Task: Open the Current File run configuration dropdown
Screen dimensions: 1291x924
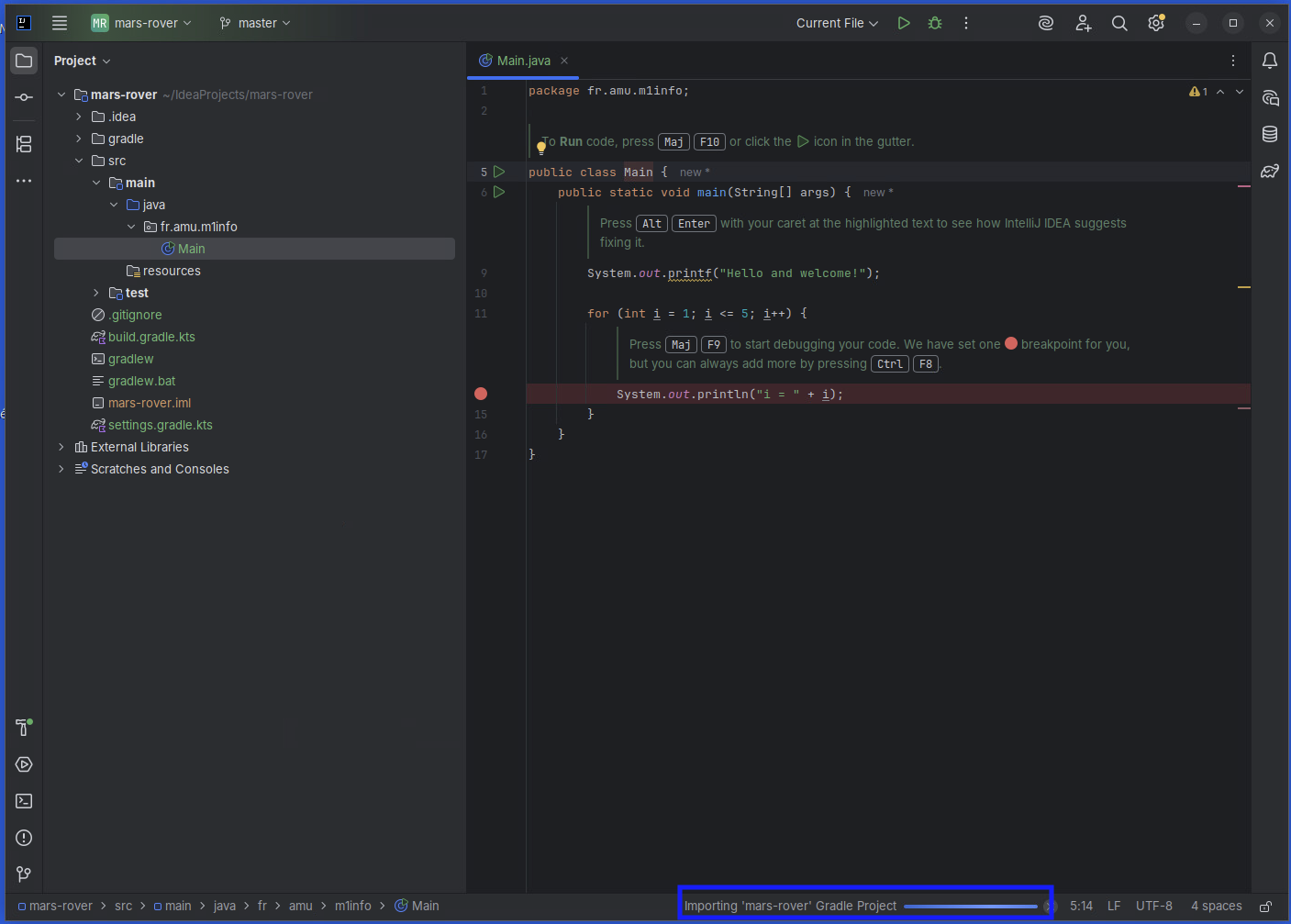Action: [x=837, y=23]
